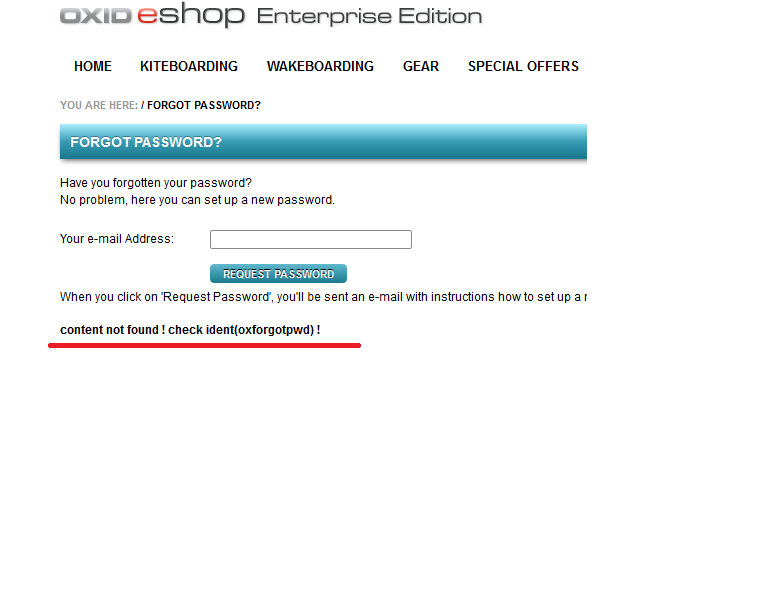Click the REQUEST PASSWORD button

[278, 274]
